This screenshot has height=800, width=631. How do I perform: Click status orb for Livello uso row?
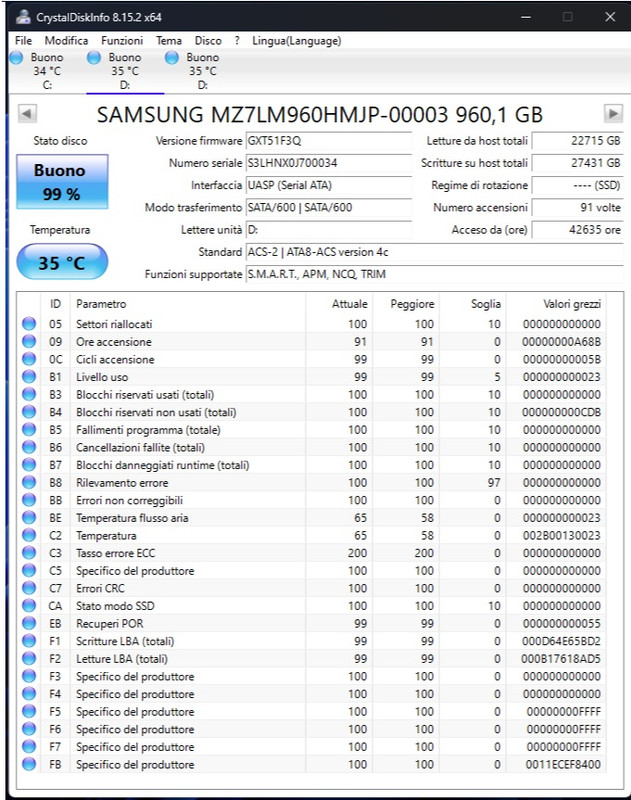29,377
